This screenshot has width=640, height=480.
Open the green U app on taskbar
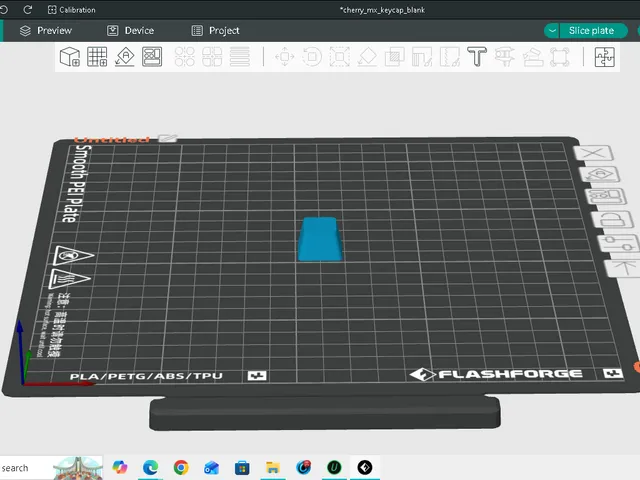point(334,467)
